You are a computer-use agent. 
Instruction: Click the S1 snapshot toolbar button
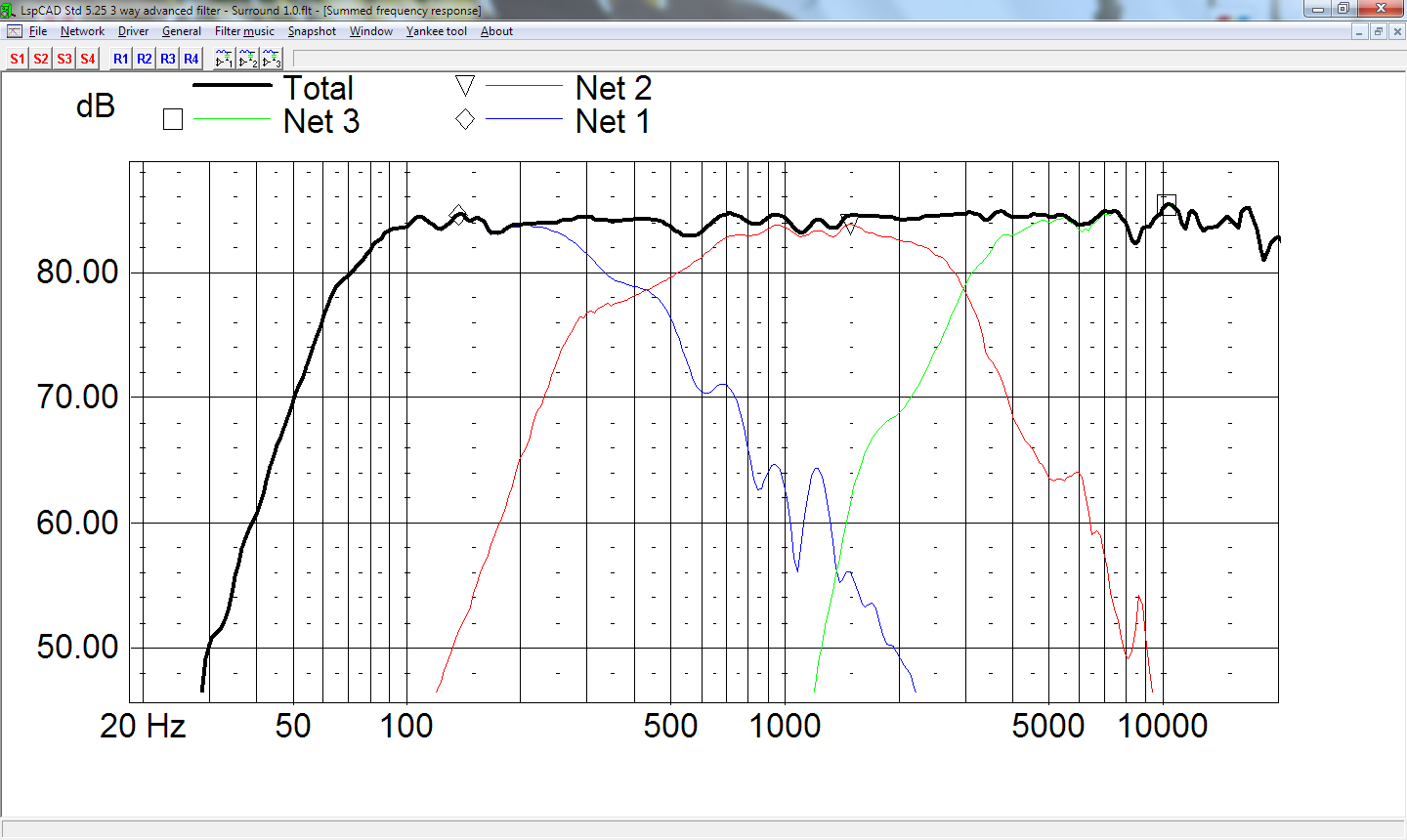coord(18,59)
